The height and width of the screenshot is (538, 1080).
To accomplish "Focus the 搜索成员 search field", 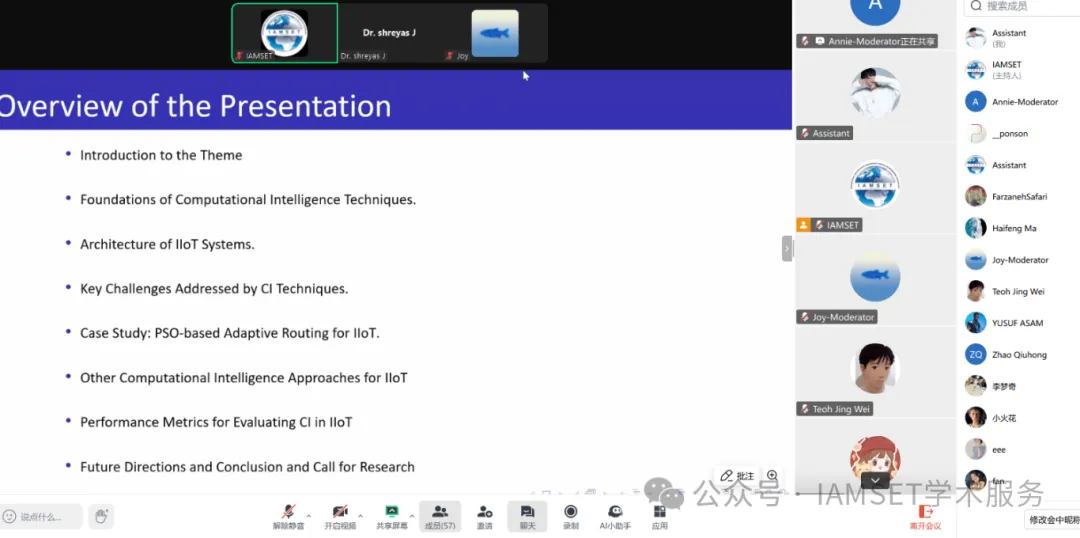I will coord(1024,6).
